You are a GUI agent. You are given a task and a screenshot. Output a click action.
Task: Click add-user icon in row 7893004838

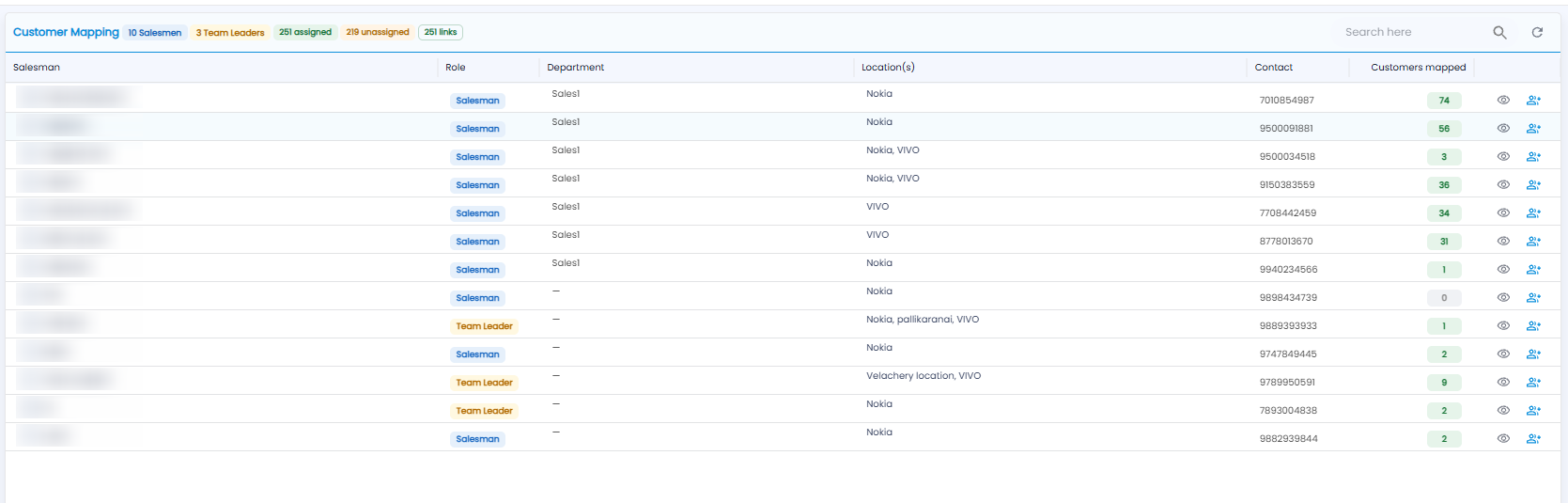coord(1533,410)
